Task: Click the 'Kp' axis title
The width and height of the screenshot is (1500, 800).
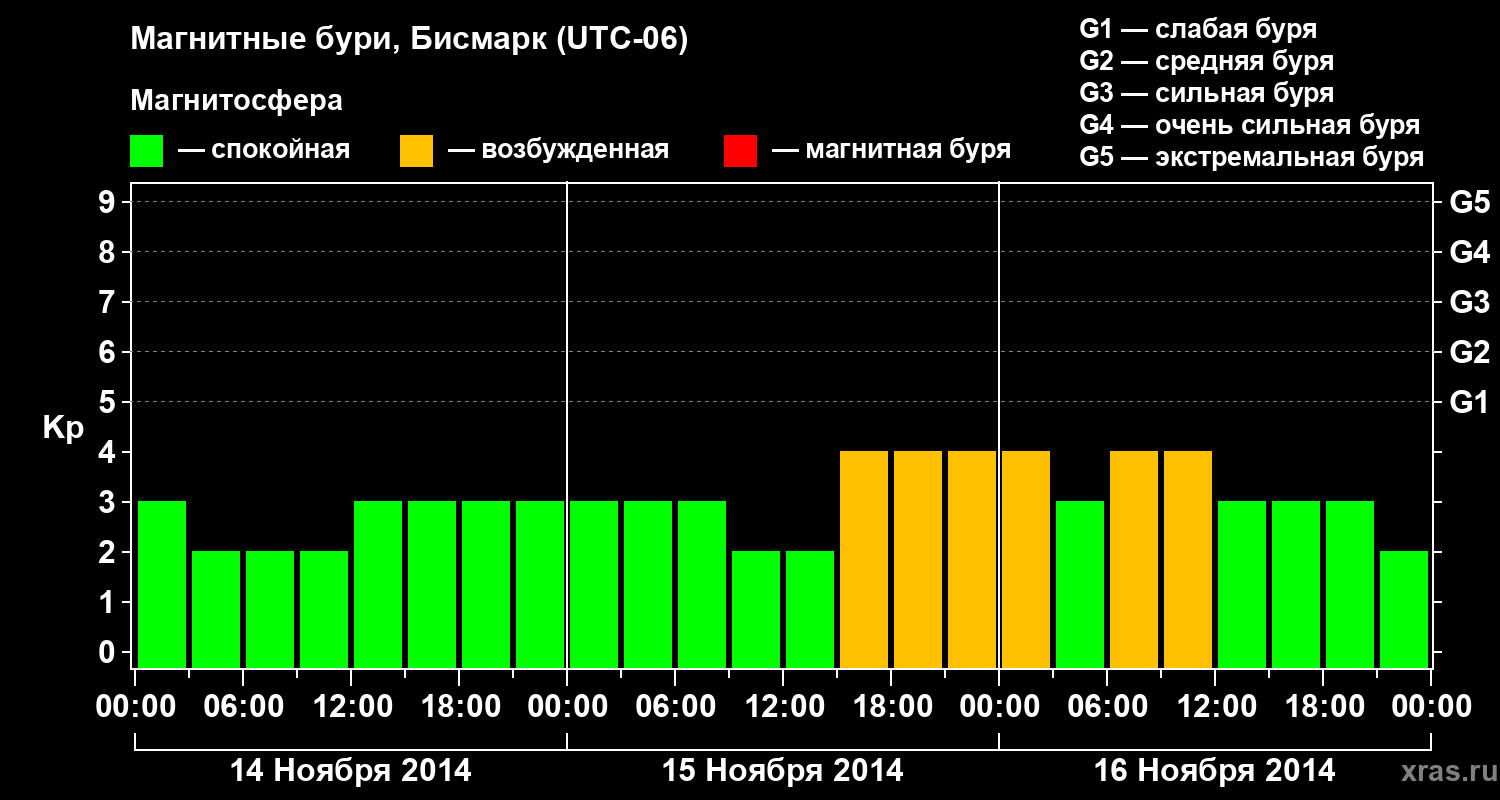Action: pos(63,428)
